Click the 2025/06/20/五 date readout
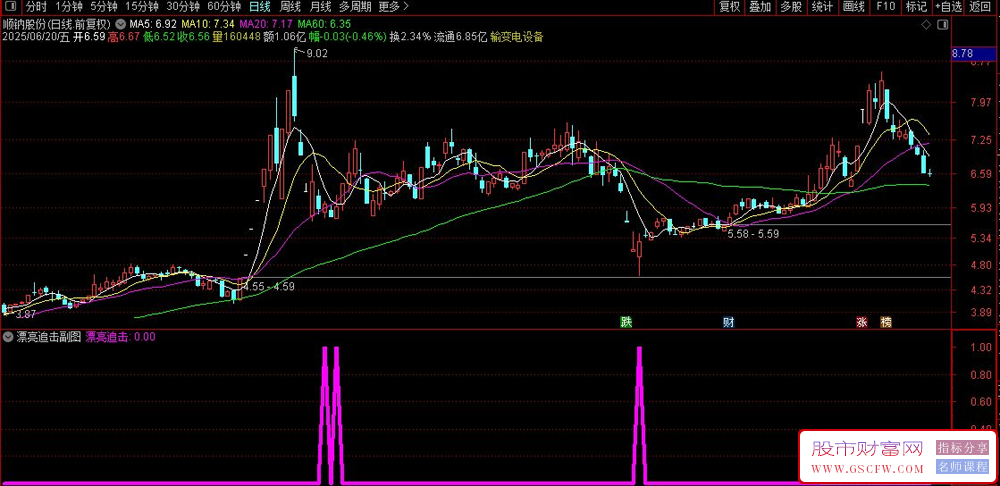The height and width of the screenshot is (486, 1000). coord(35,37)
